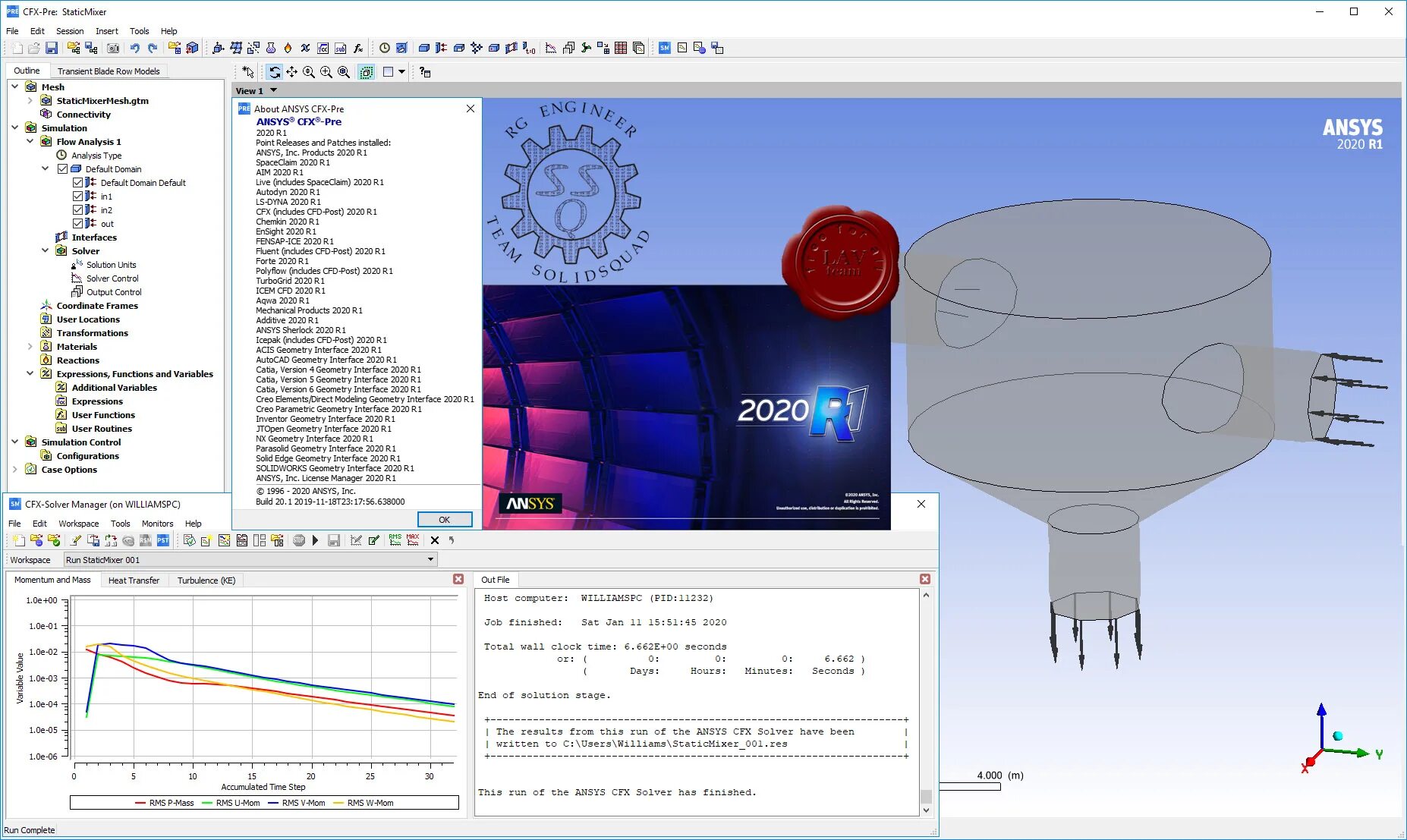Uncheck the Default Domain Default boundary checkbox
Screen dimensions: 1407x840
point(77,182)
